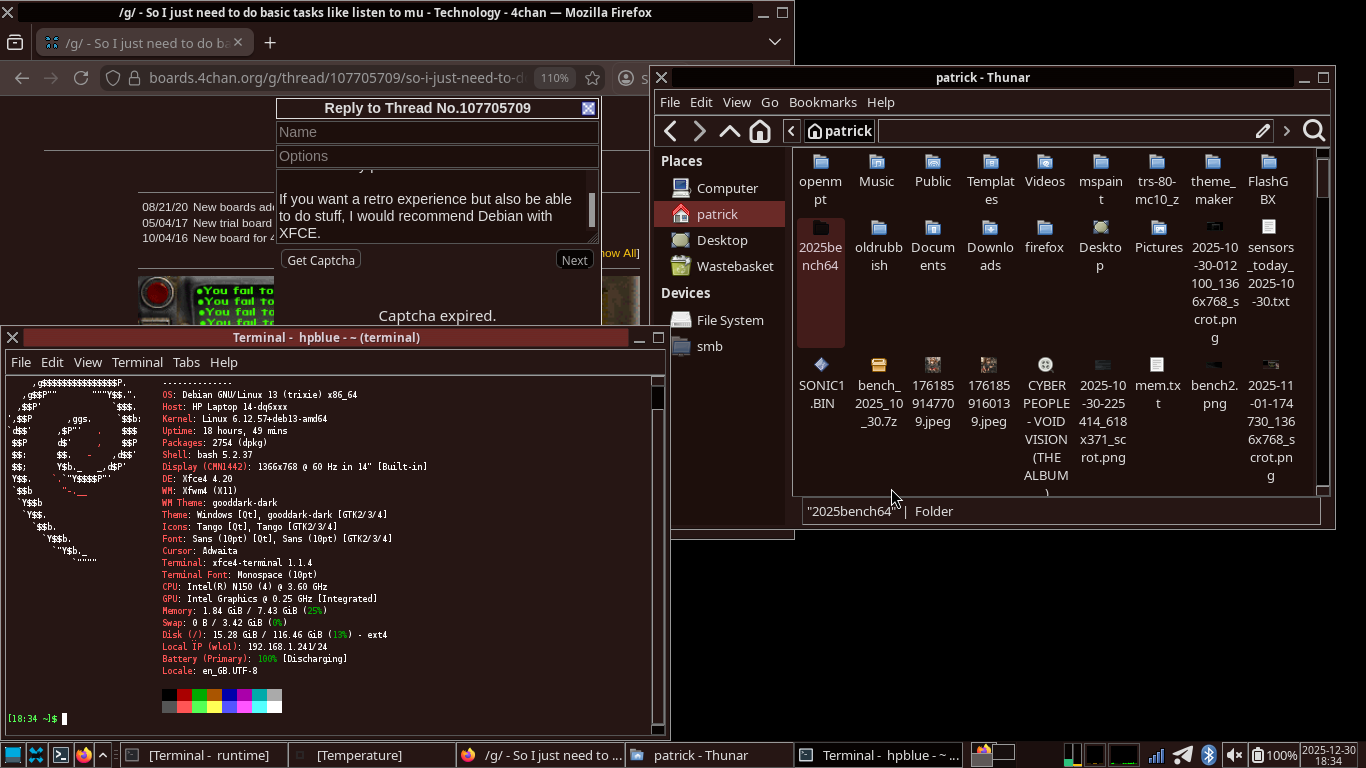Select the openmpt folder in Thunar
1366x768 pixels.
(x=820, y=180)
